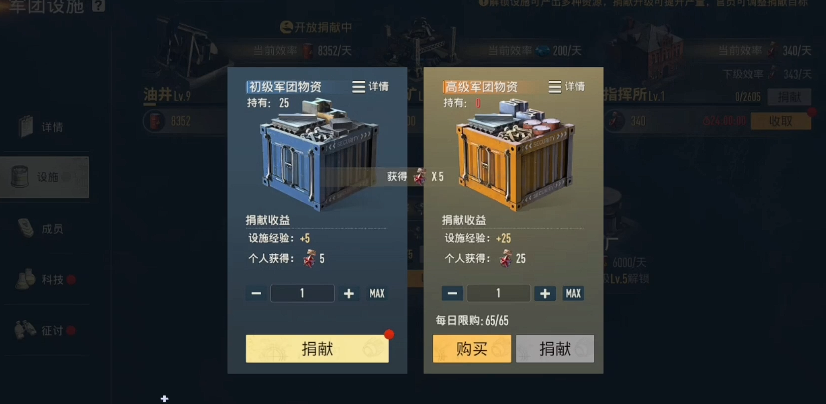Click the orange 高级军团物资 crate image
The image size is (826, 404).
(515, 155)
